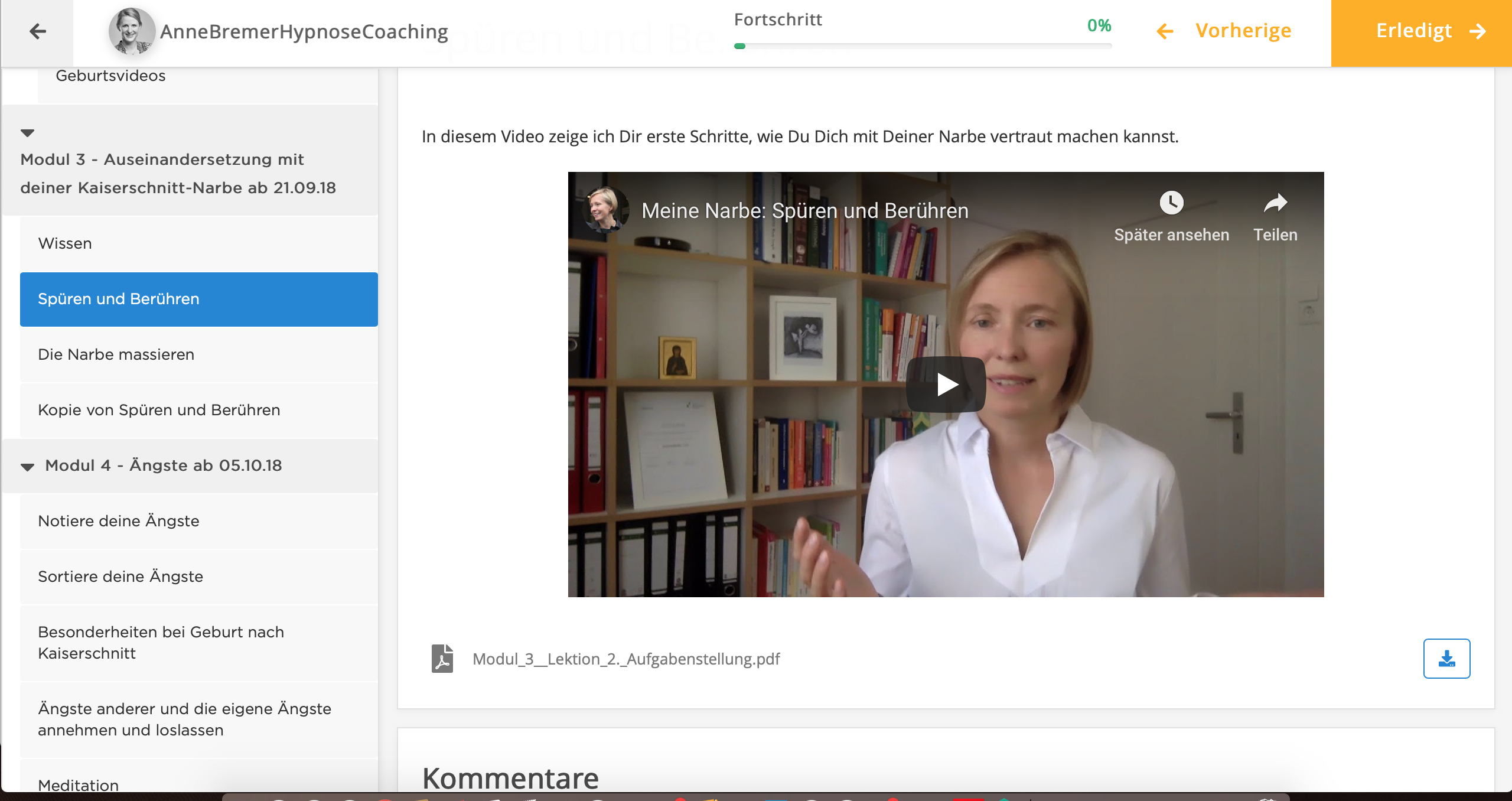Click AnneBremerHypnoseCoaching header name
This screenshot has width=1512, height=801.
click(x=304, y=32)
